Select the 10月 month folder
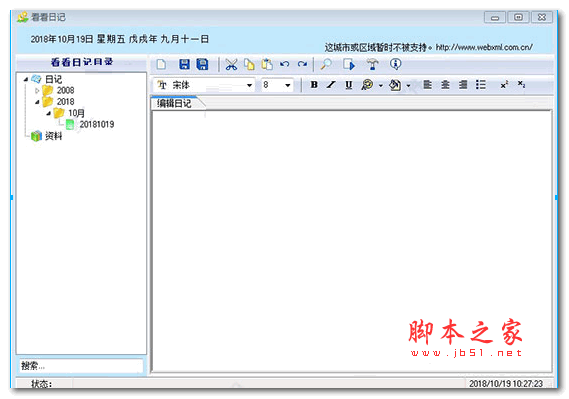569x399 pixels. click(x=76, y=113)
